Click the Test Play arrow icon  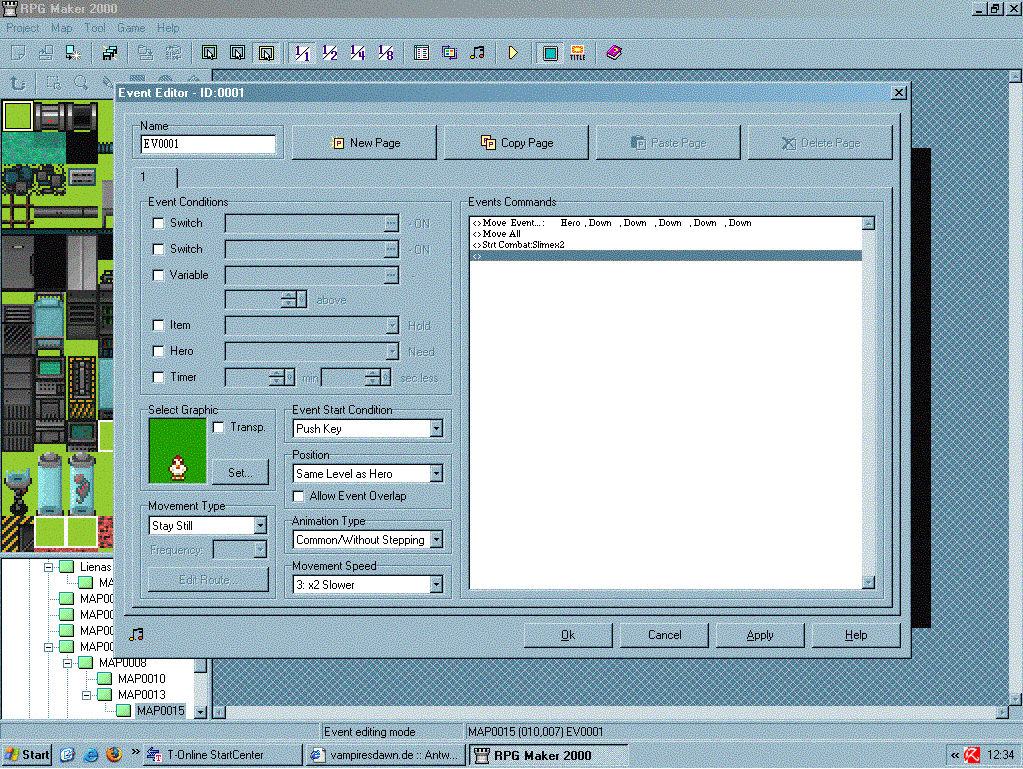point(513,53)
